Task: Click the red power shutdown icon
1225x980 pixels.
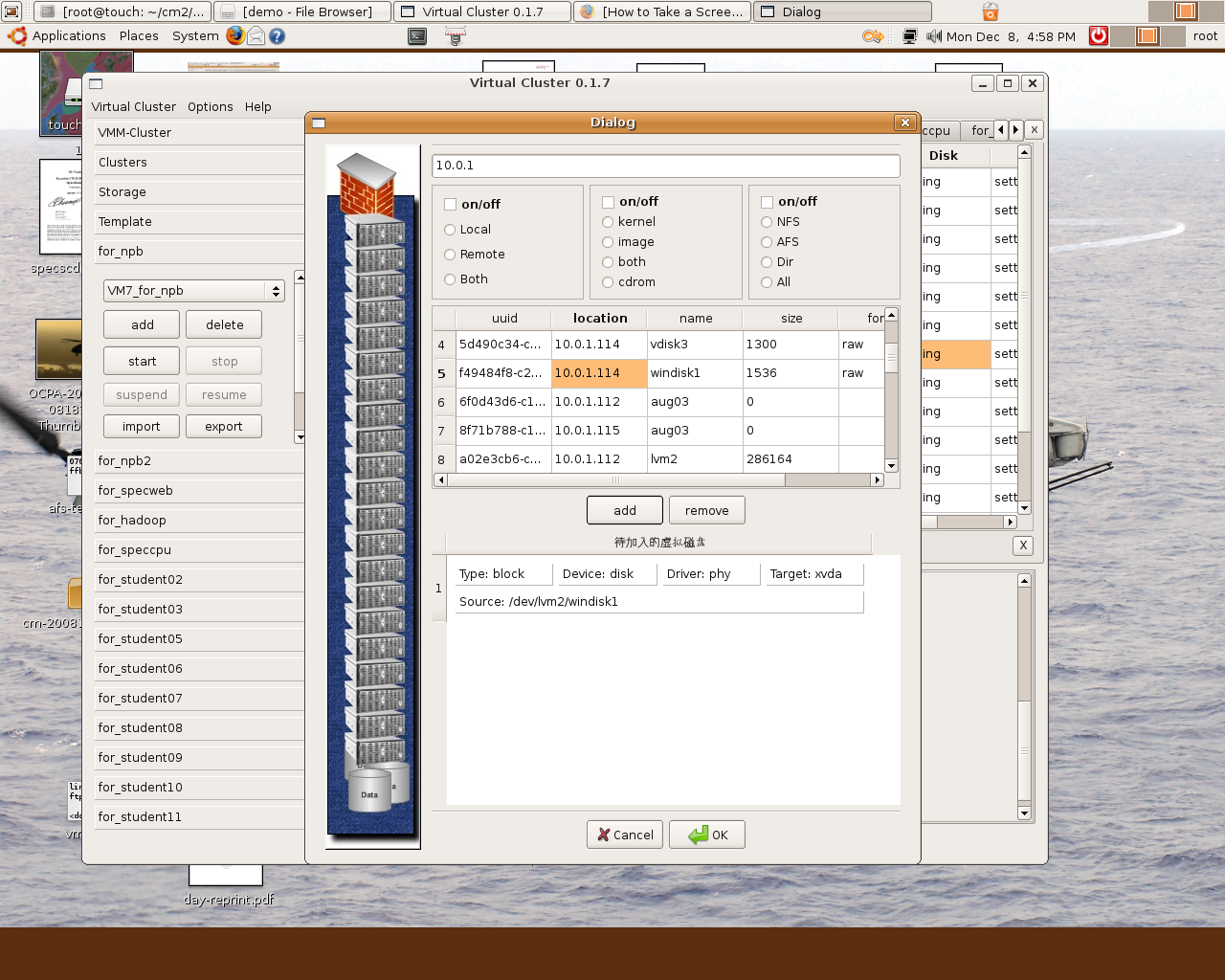Action: 1099,36
